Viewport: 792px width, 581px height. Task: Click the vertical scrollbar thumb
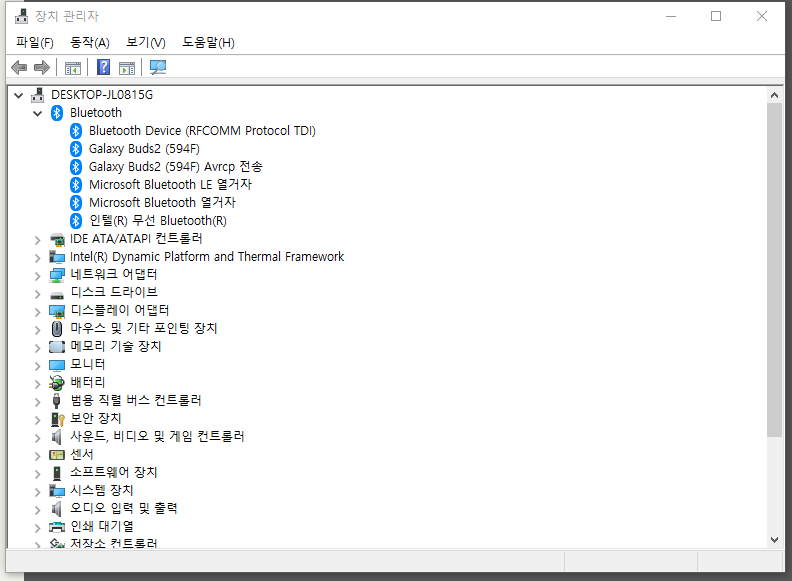coord(774,270)
